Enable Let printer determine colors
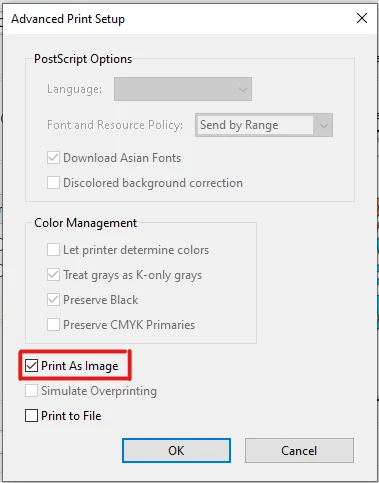 coord(53,250)
